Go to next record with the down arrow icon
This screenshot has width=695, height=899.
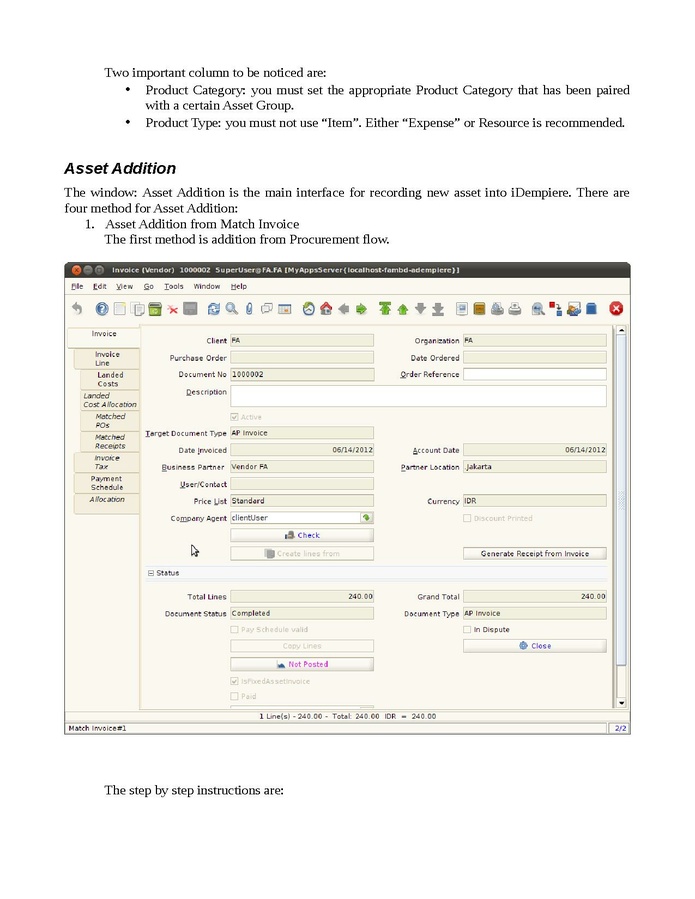pos(421,309)
